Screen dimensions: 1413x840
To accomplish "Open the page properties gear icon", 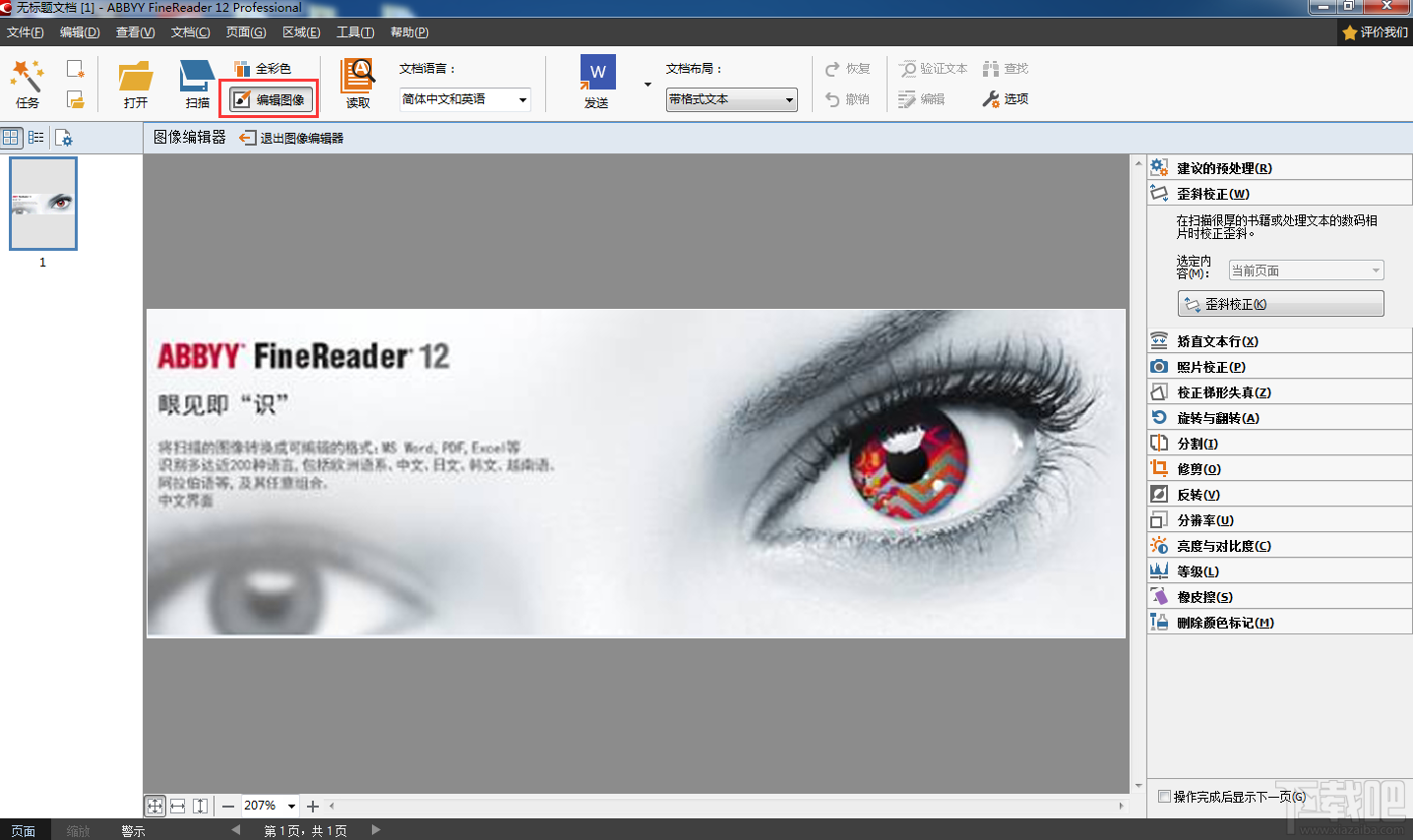I will pyautogui.click(x=63, y=138).
